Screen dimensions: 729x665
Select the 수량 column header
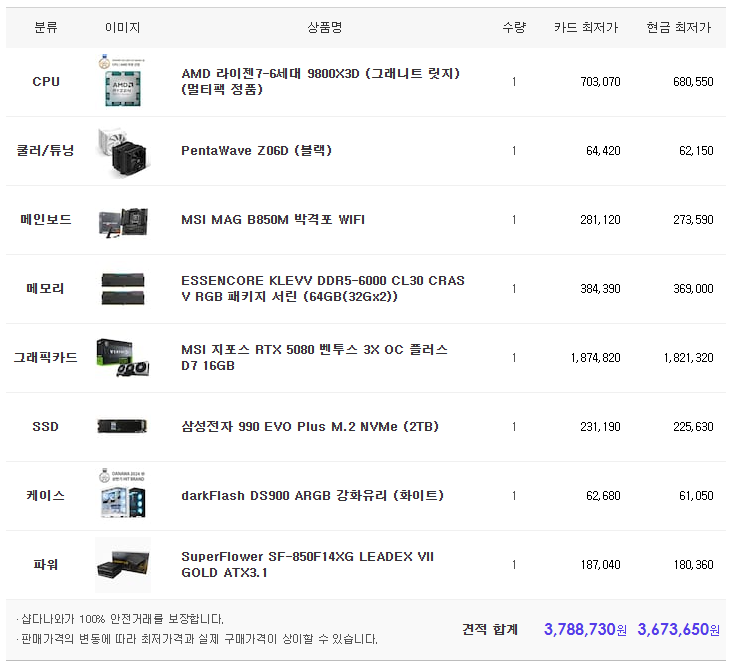click(514, 27)
